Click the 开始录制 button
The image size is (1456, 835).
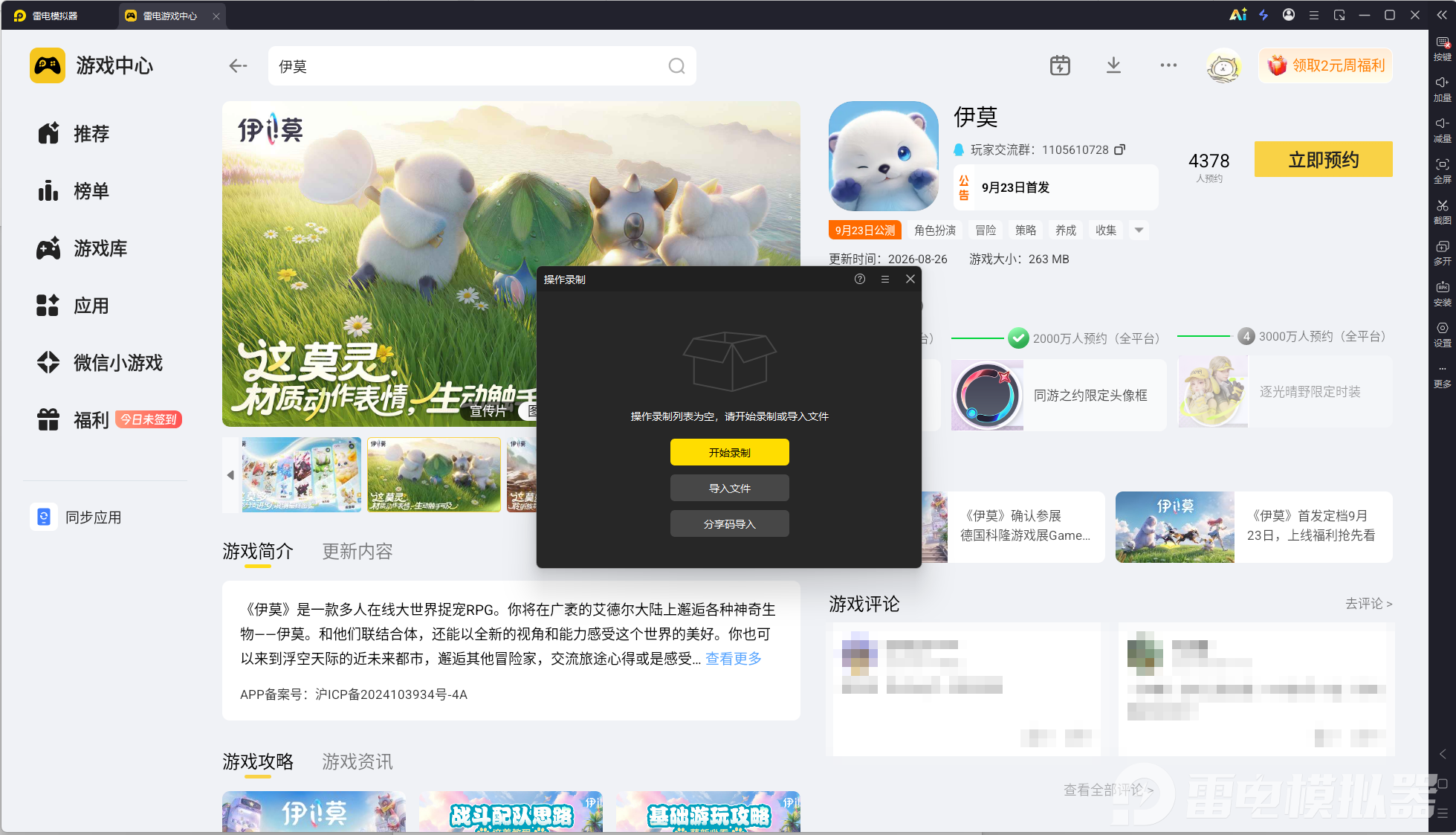[730, 452]
